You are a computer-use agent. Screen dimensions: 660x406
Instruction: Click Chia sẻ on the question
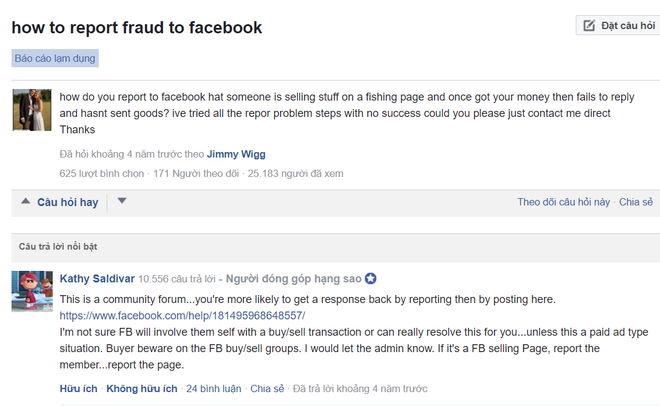636,202
